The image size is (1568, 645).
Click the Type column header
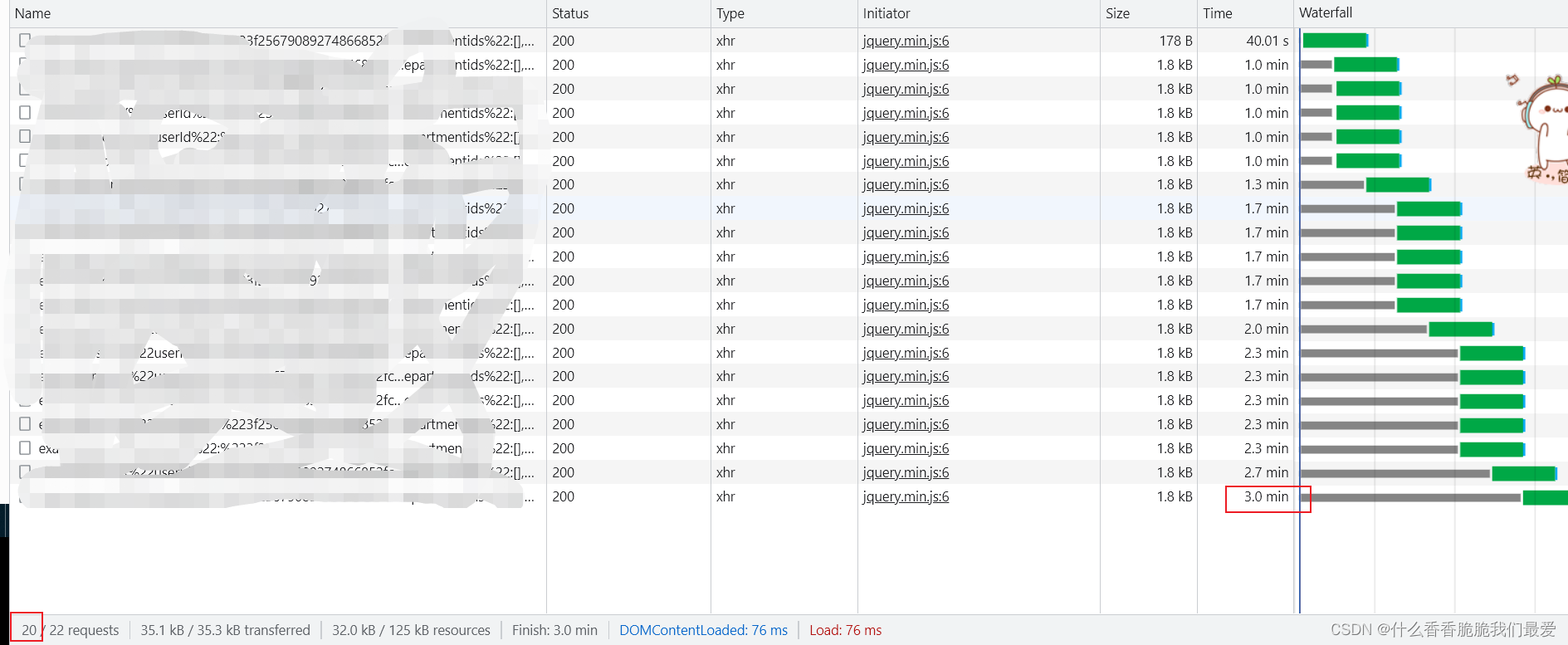(730, 13)
